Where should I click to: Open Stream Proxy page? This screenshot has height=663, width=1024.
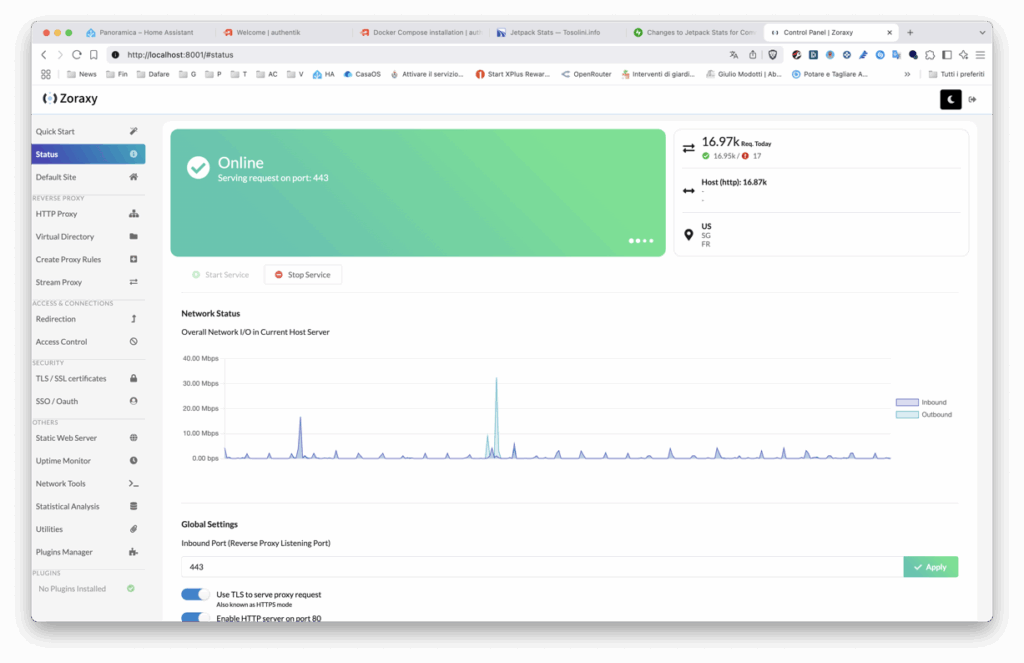tap(88, 282)
